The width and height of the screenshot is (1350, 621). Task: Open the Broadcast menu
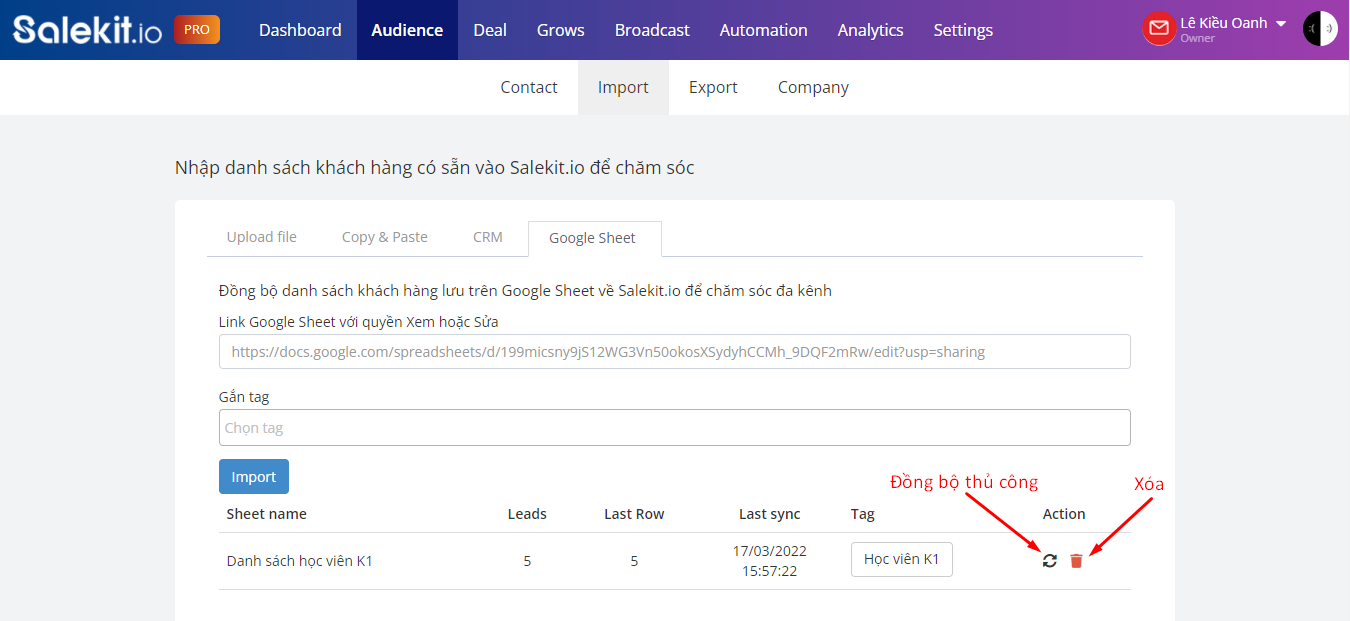(652, 30)
